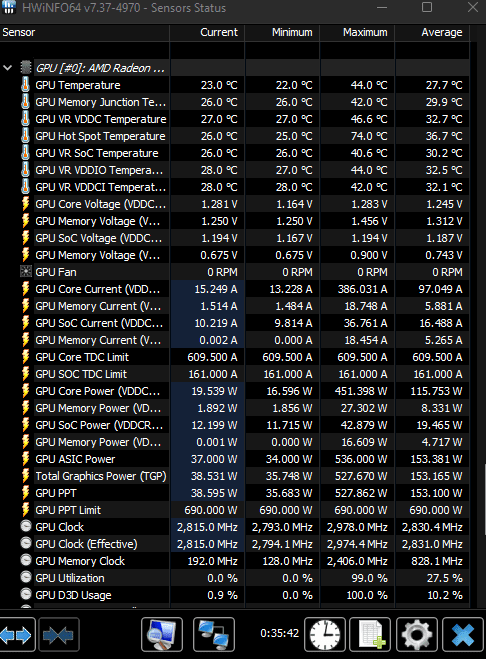
Task: Click lightning icon for GPU Core Voltage
Action: [26, 204]
